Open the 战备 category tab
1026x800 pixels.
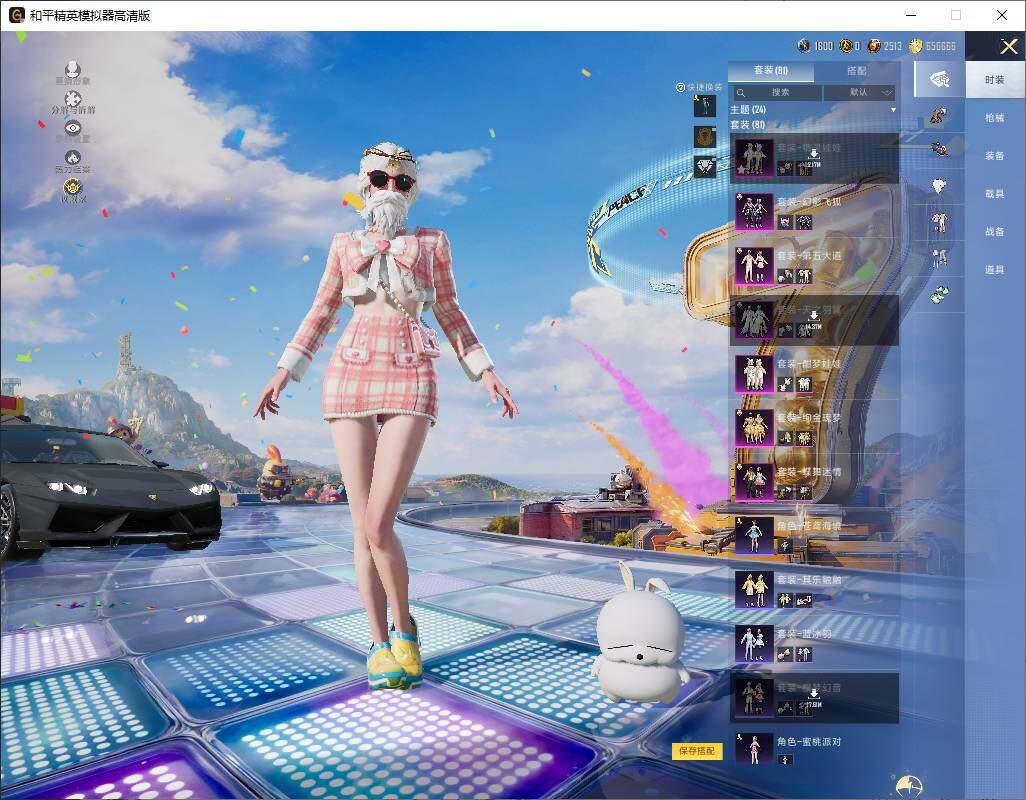[x=995, y=232]
